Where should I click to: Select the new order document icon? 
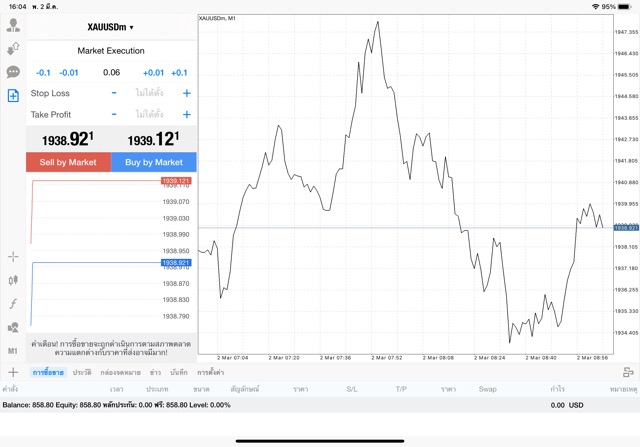click(x=13, y=96)
